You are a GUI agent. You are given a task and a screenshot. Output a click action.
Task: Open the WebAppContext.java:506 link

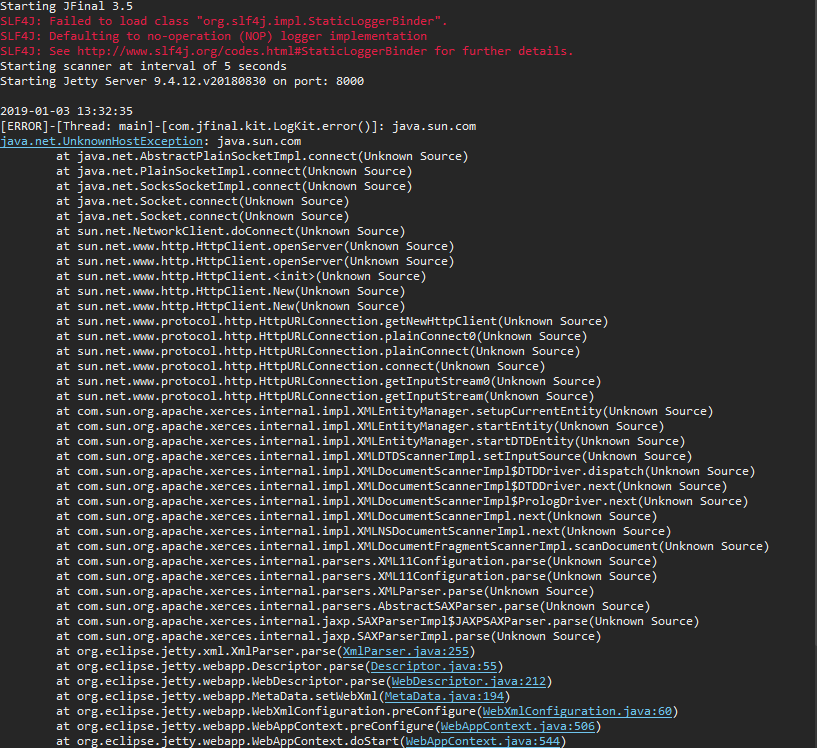pyautogui.click(x=517, y=727)
